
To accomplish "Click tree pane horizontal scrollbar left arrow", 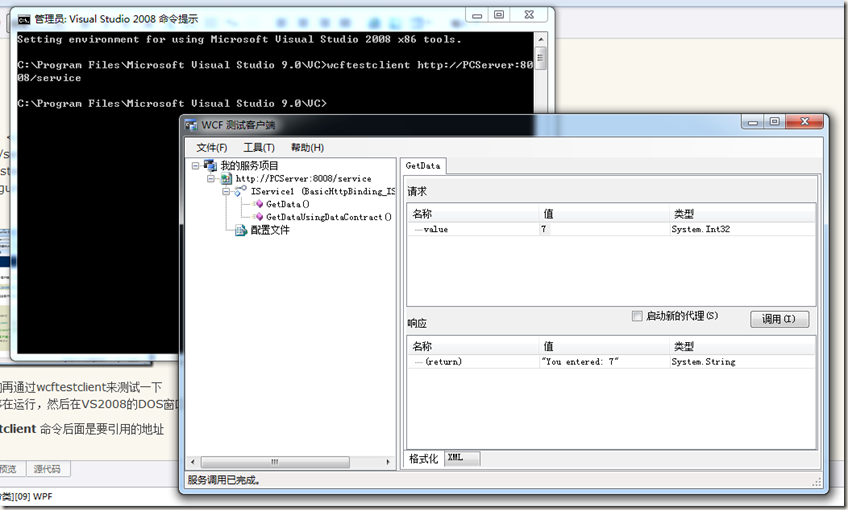I will (193, 462).
